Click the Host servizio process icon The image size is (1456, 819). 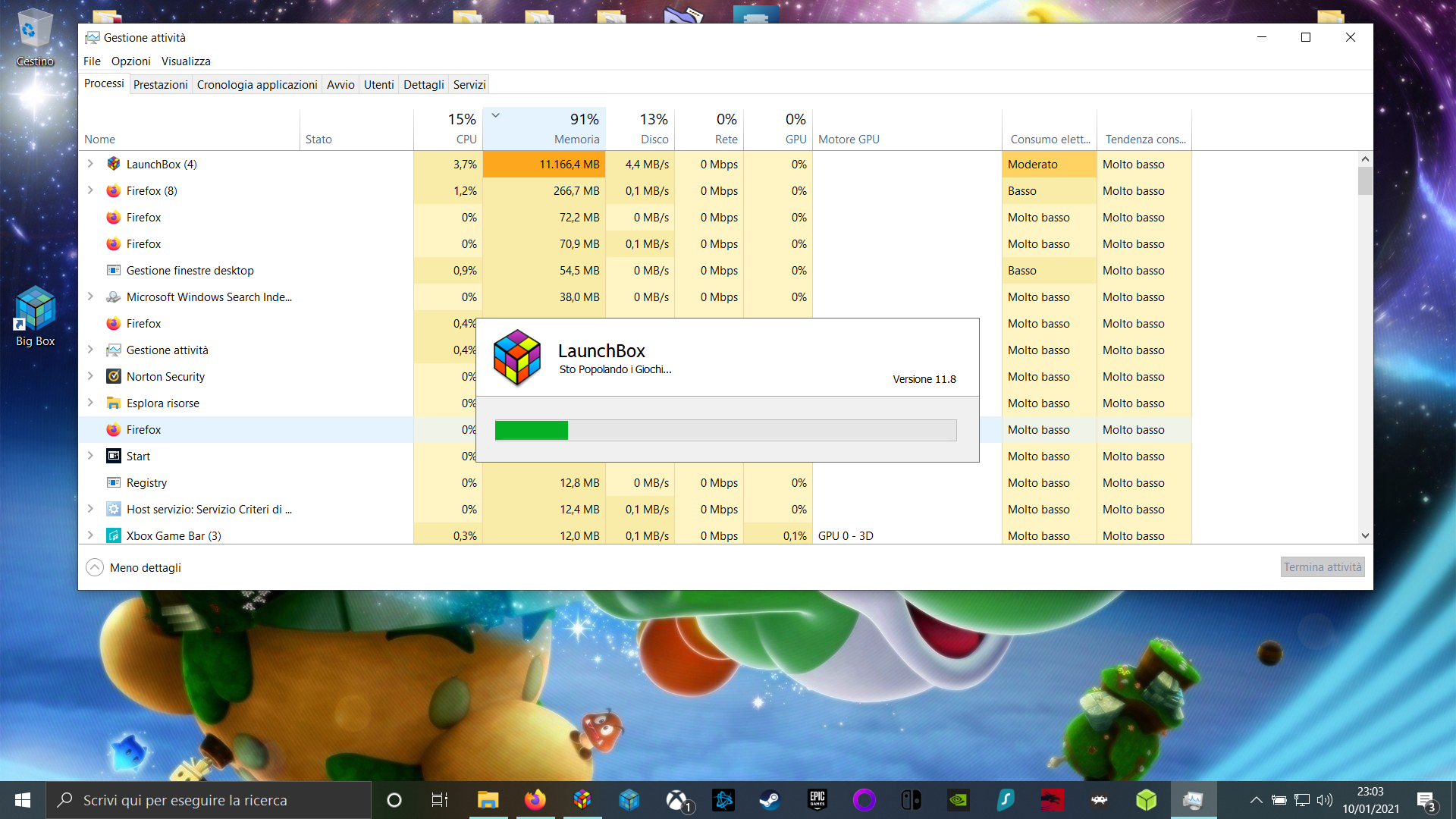(x=114, y=509)
